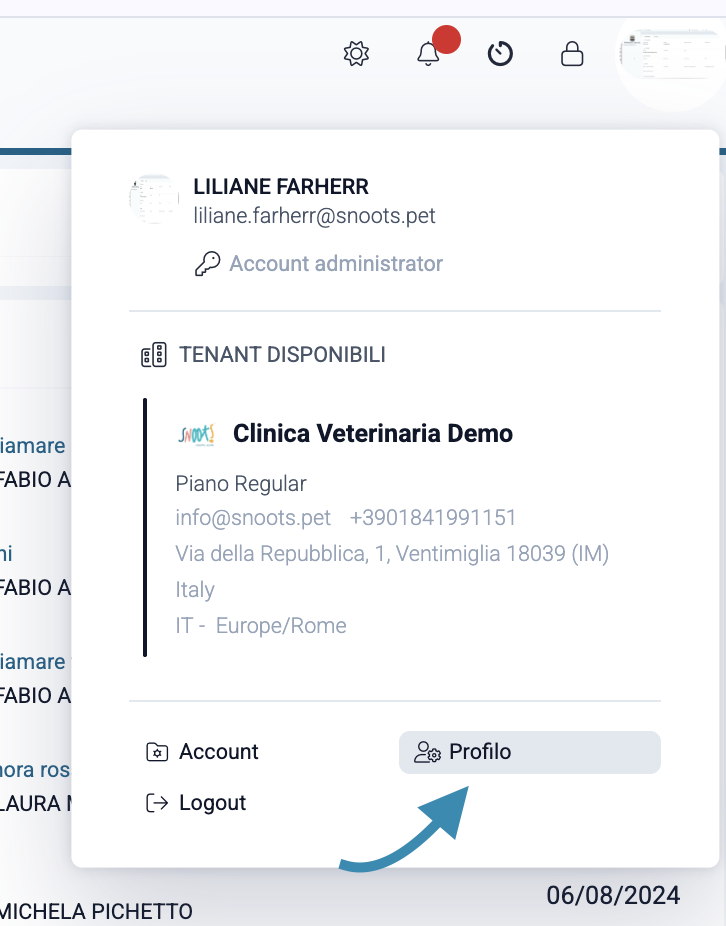
Task: Click the padlock lock icon
Action: [x=572, y=54]
